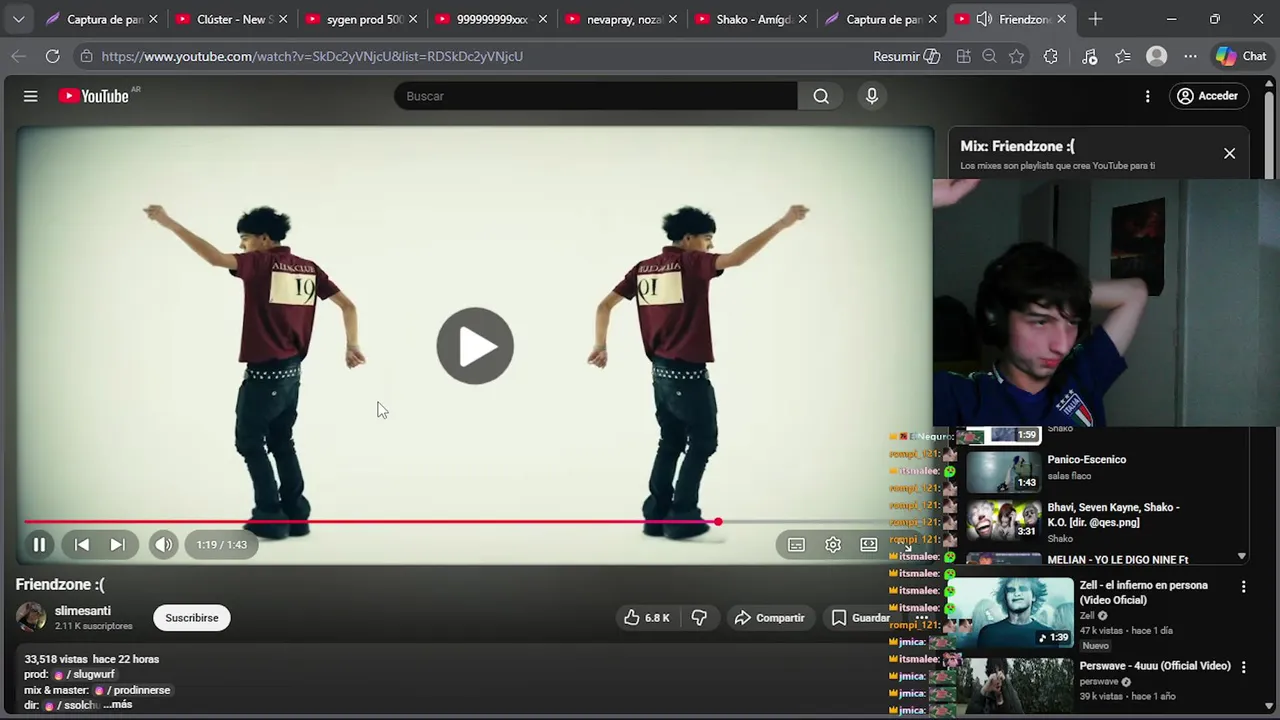Focus the Buscar search field

596,96
